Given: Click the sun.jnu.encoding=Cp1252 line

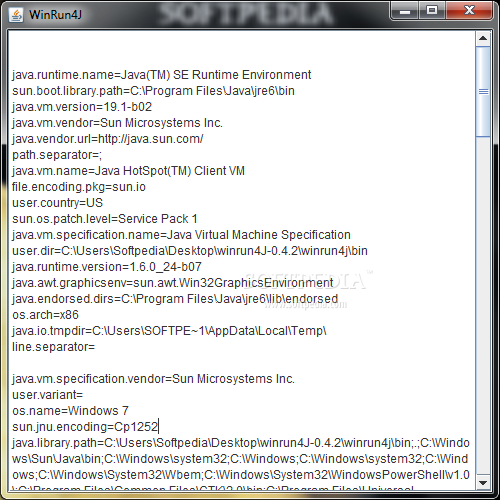Looking at the screenshot, I should point(85,427).
